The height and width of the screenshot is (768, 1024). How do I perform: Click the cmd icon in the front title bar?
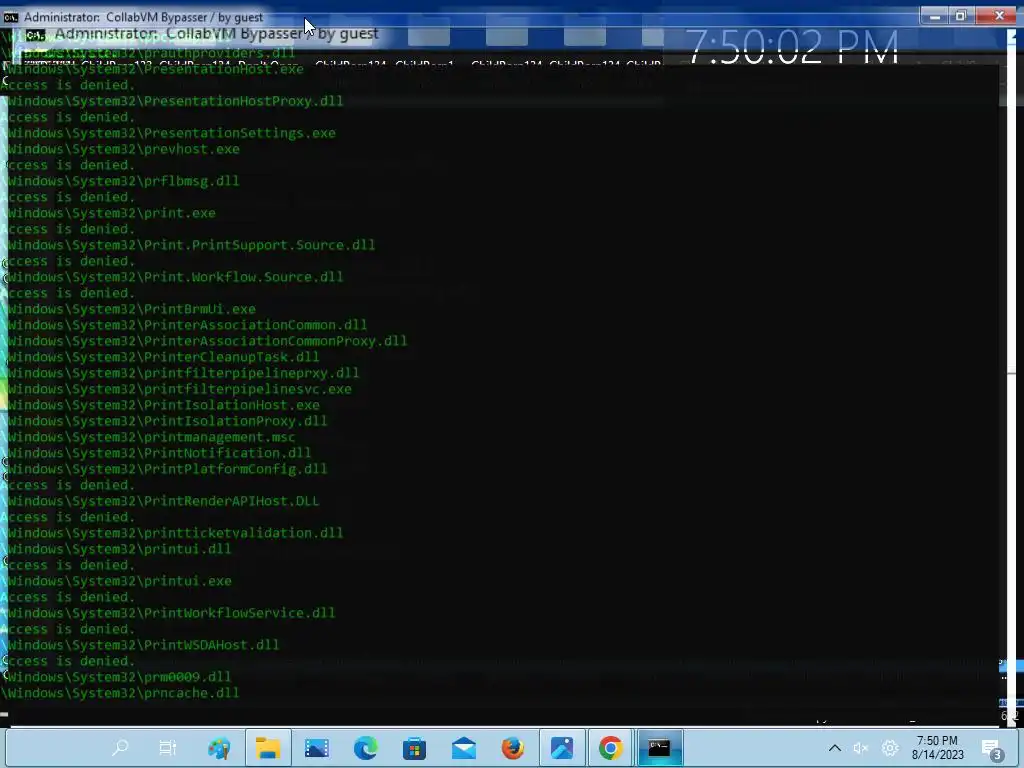click(x=10, y=17)
